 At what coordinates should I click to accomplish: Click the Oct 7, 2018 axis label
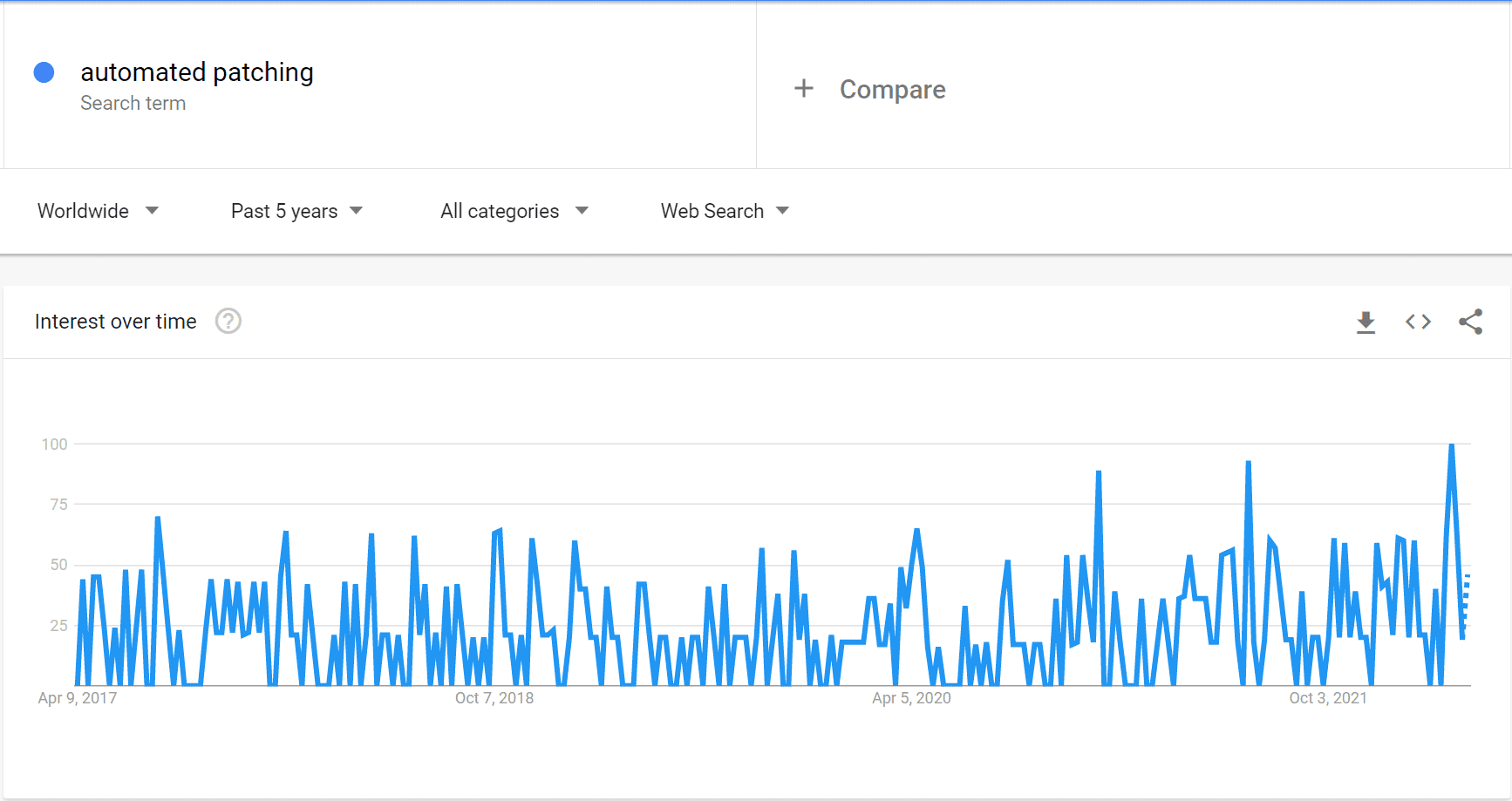[x=494, y=698]
